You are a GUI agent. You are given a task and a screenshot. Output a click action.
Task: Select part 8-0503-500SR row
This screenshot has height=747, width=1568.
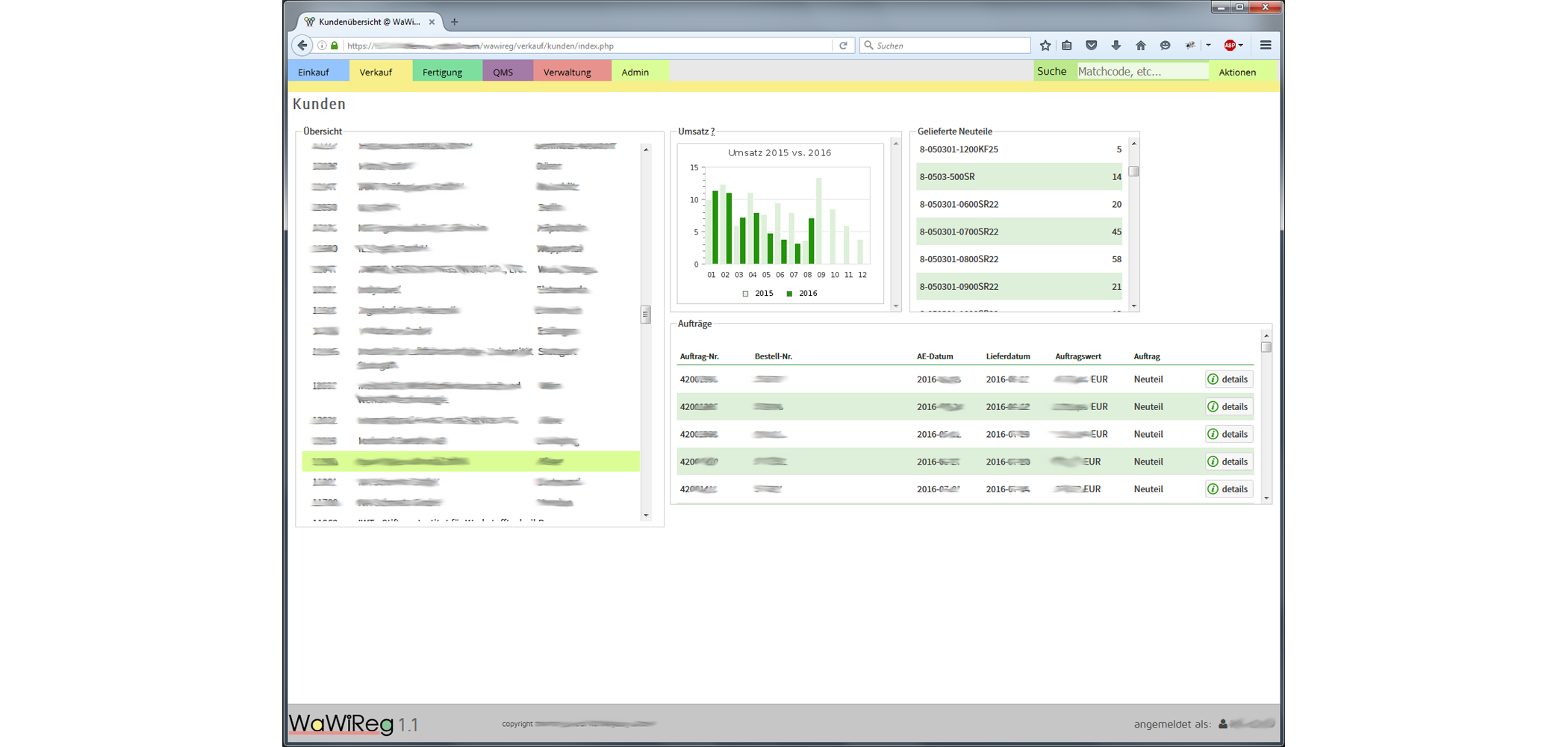(x=1019, y=177)
